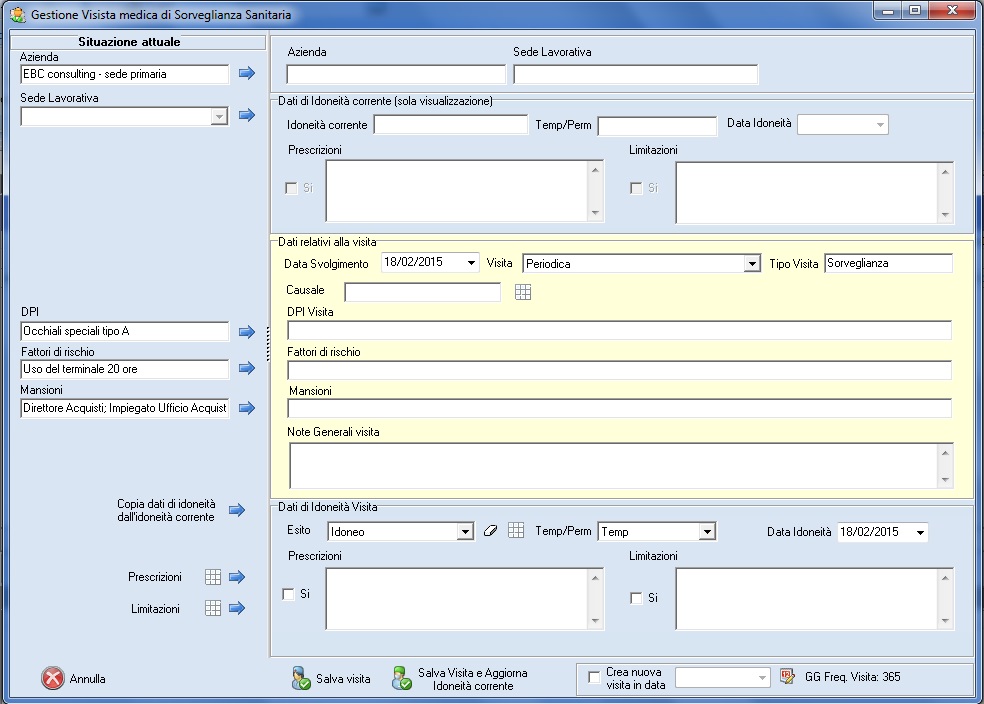Viewport: 984px width, 704px height.
Task: Open the visit Data Idoneità date picker
Action: pos(921,532)
